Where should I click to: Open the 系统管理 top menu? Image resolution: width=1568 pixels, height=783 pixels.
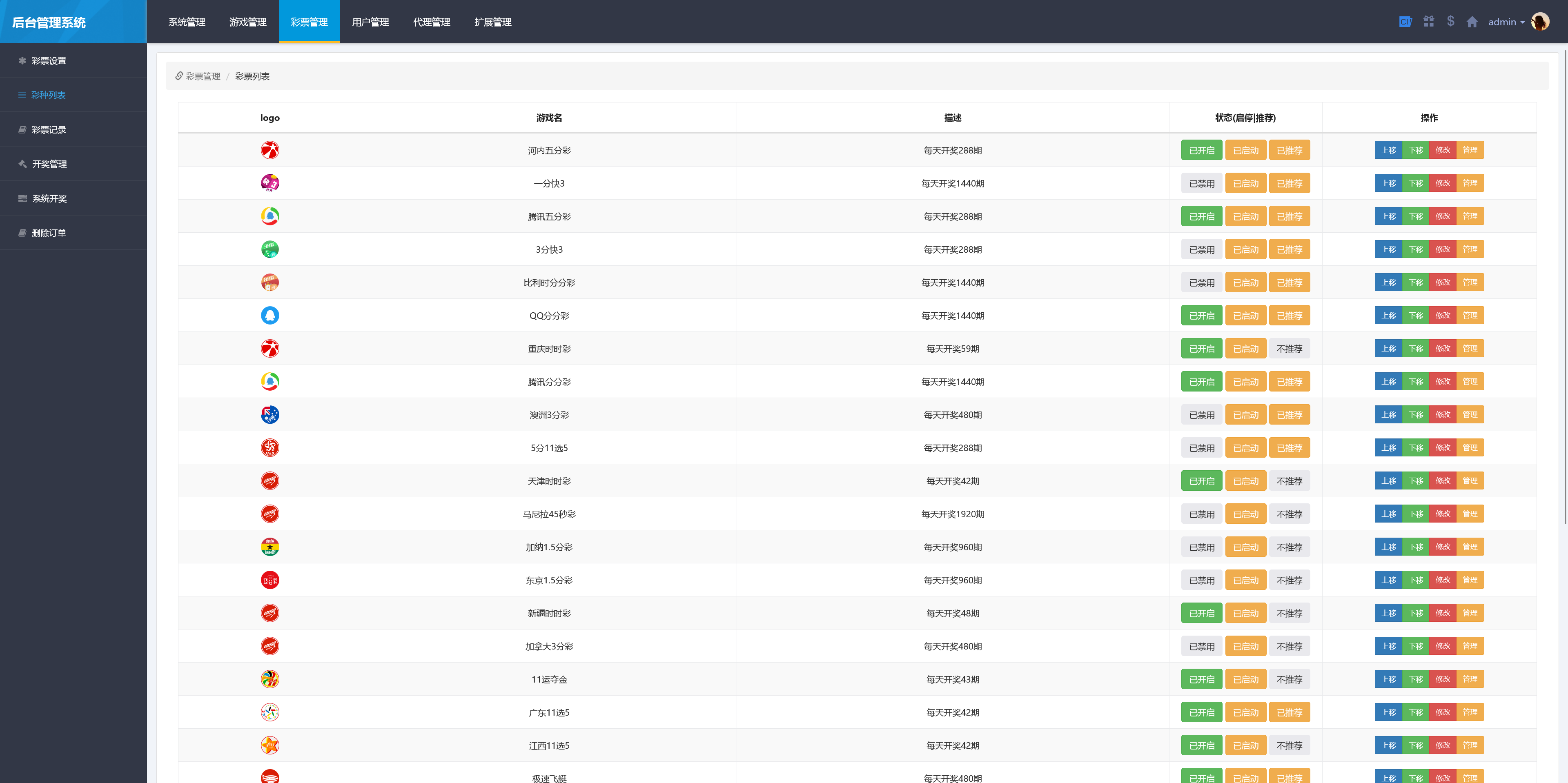pos(187,22)
